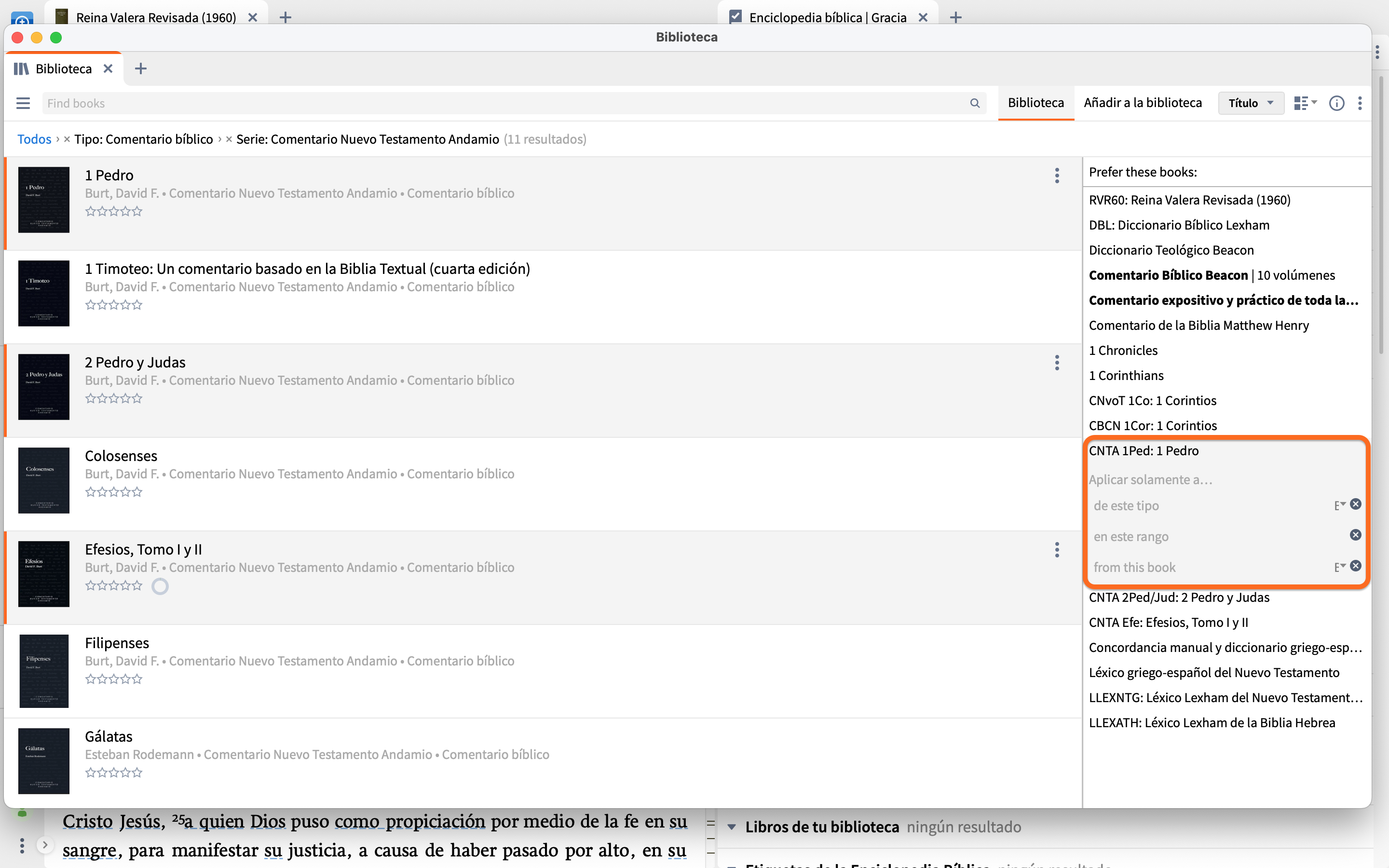The image size is (1389, 868).
Task: Expand the side chevron in the Bible panel
Action: tap(45, 845)
